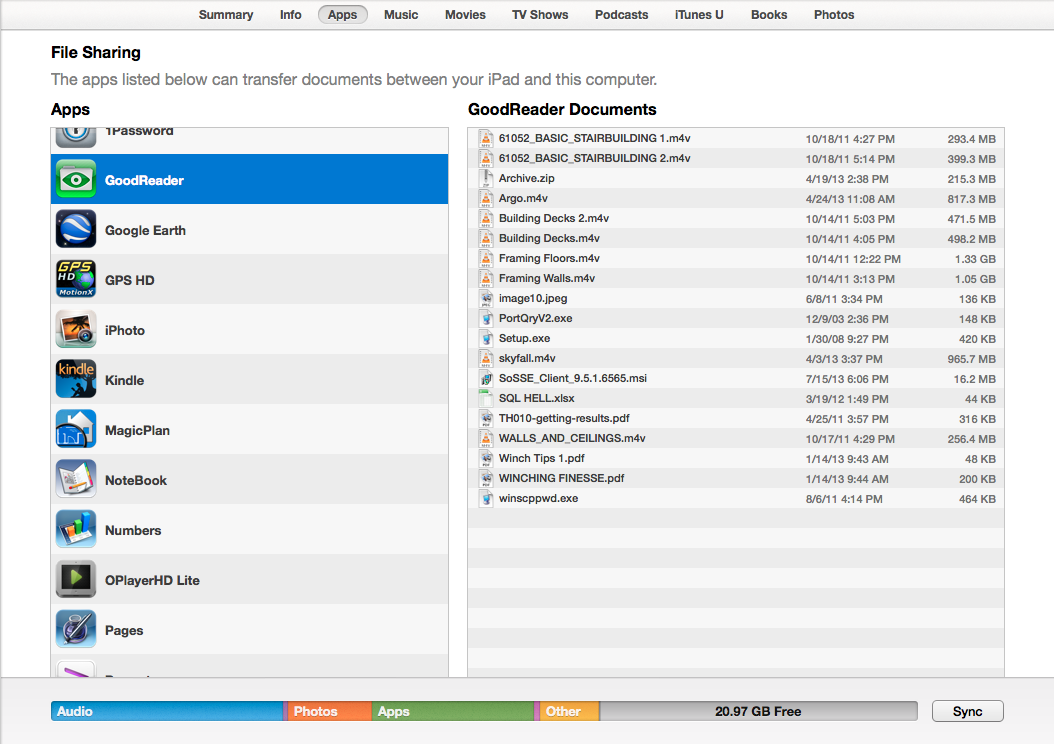1054x744 pixels.
Task: Select the Building Decks 2.m4v document
Action: 736,218
